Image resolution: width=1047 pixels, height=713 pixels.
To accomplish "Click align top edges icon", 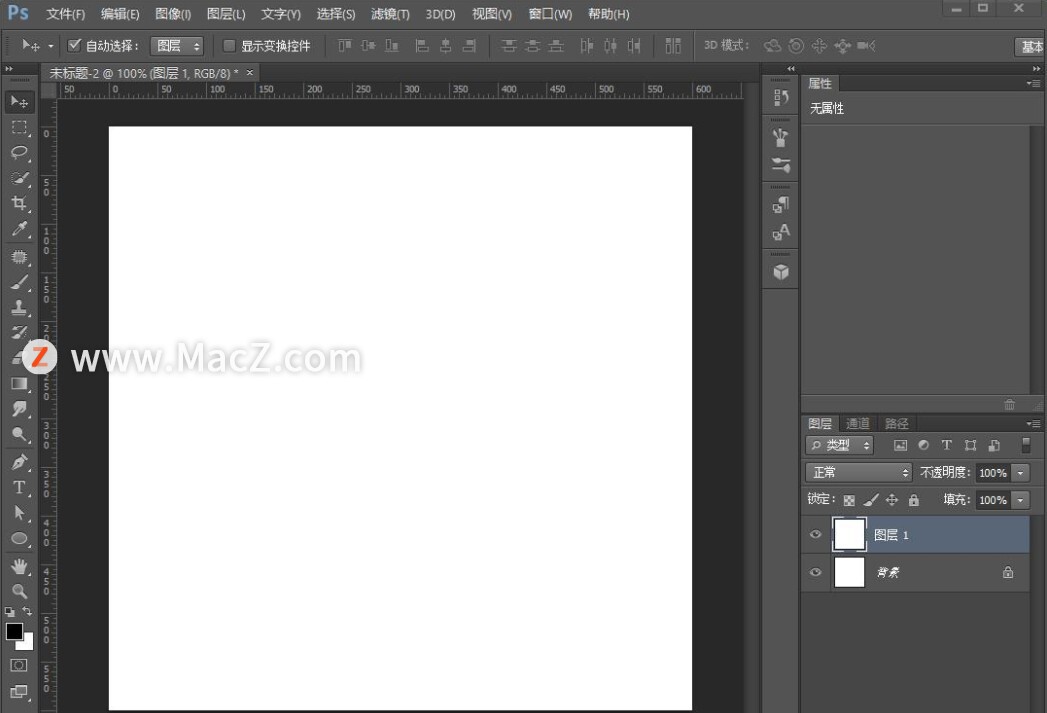I will pos(345,45).
